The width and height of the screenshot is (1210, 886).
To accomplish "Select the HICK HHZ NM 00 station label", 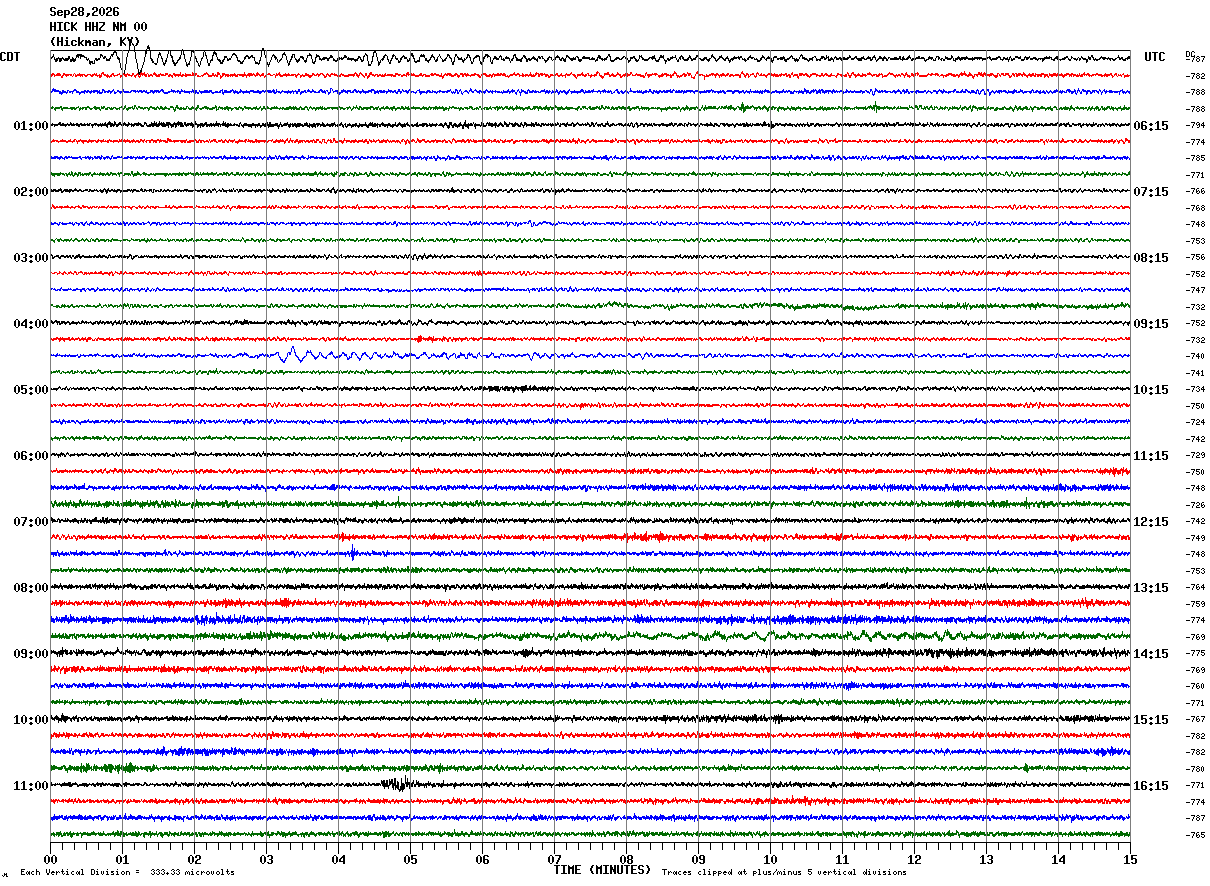I will pos(98,27).
